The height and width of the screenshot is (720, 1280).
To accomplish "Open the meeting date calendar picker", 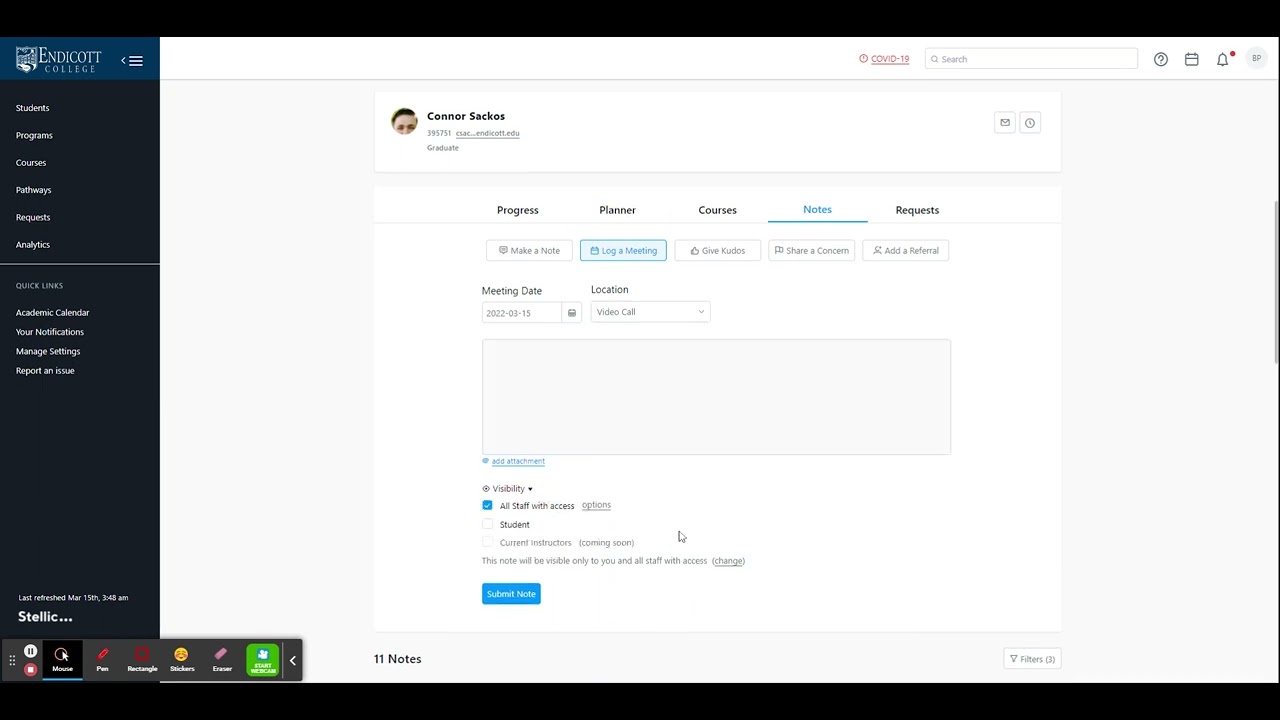I will click(572, 313).
